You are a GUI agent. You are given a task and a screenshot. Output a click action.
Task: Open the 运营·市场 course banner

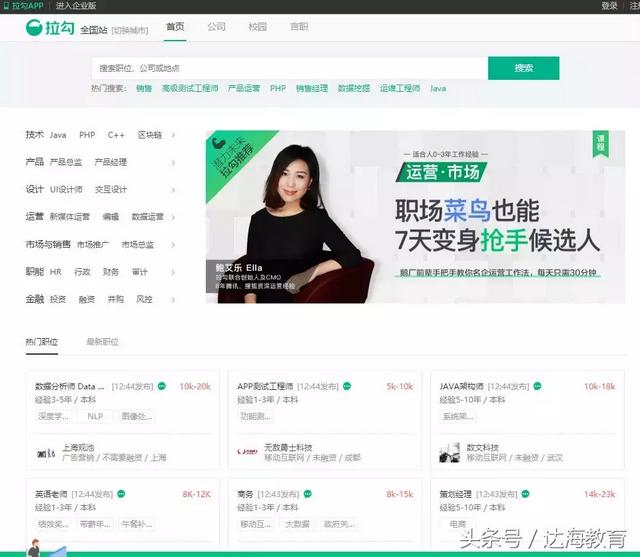415,217
